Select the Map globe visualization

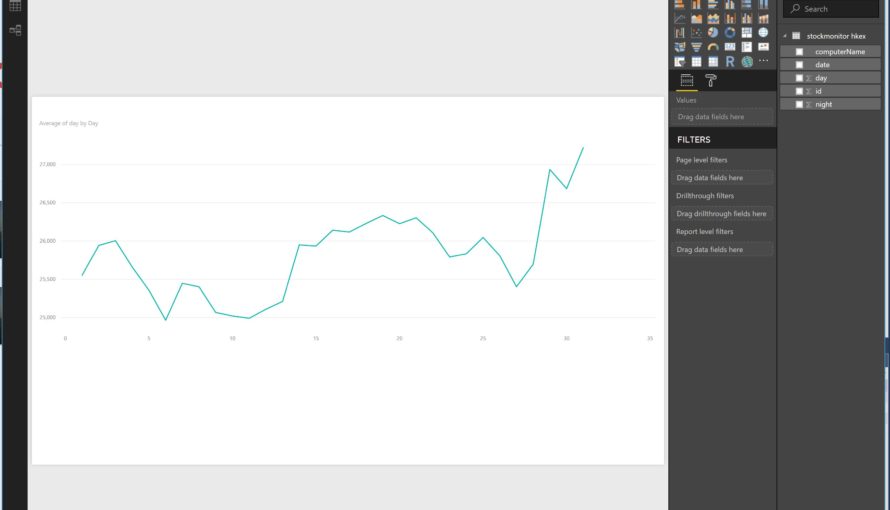coord(763,33)
